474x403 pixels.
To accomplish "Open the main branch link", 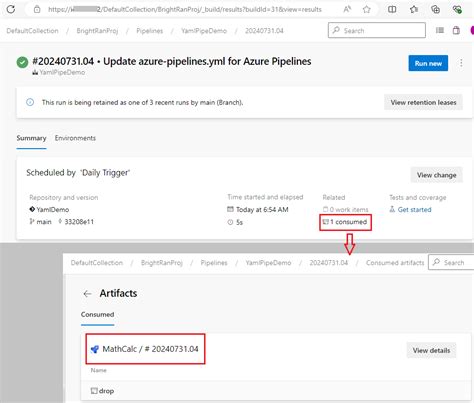I will pyautogui.click(x=44, y=222).
